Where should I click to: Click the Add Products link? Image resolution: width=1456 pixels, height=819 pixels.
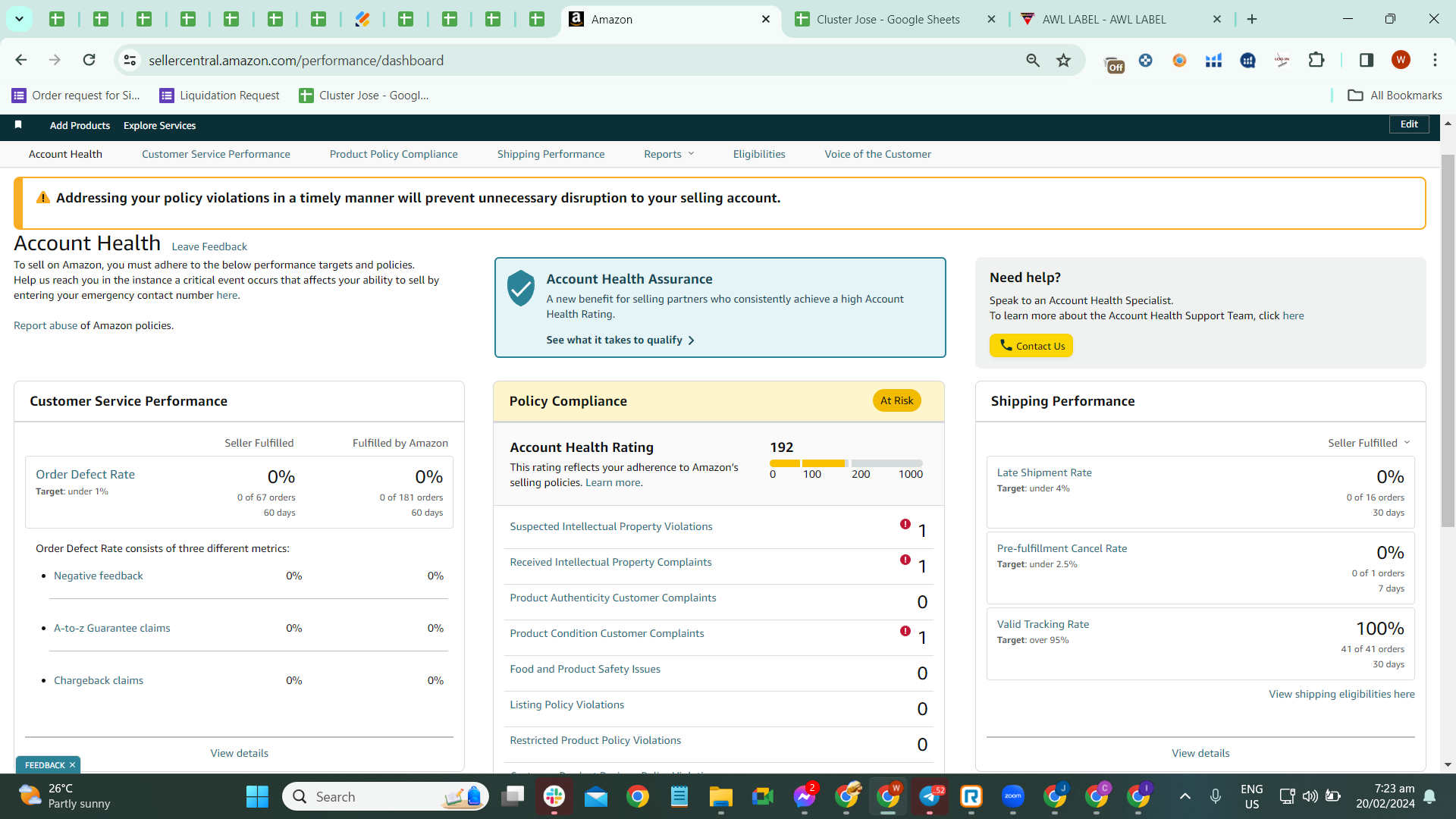click(80, 125)
